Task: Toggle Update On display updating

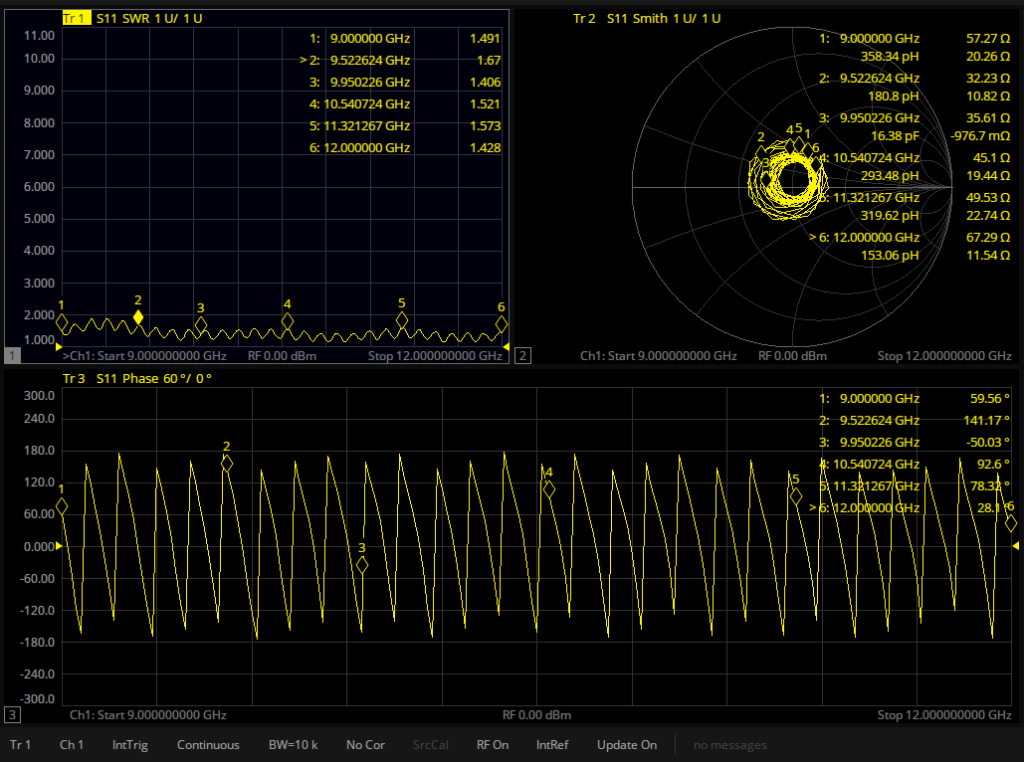Action: click(x=627, y=744)
